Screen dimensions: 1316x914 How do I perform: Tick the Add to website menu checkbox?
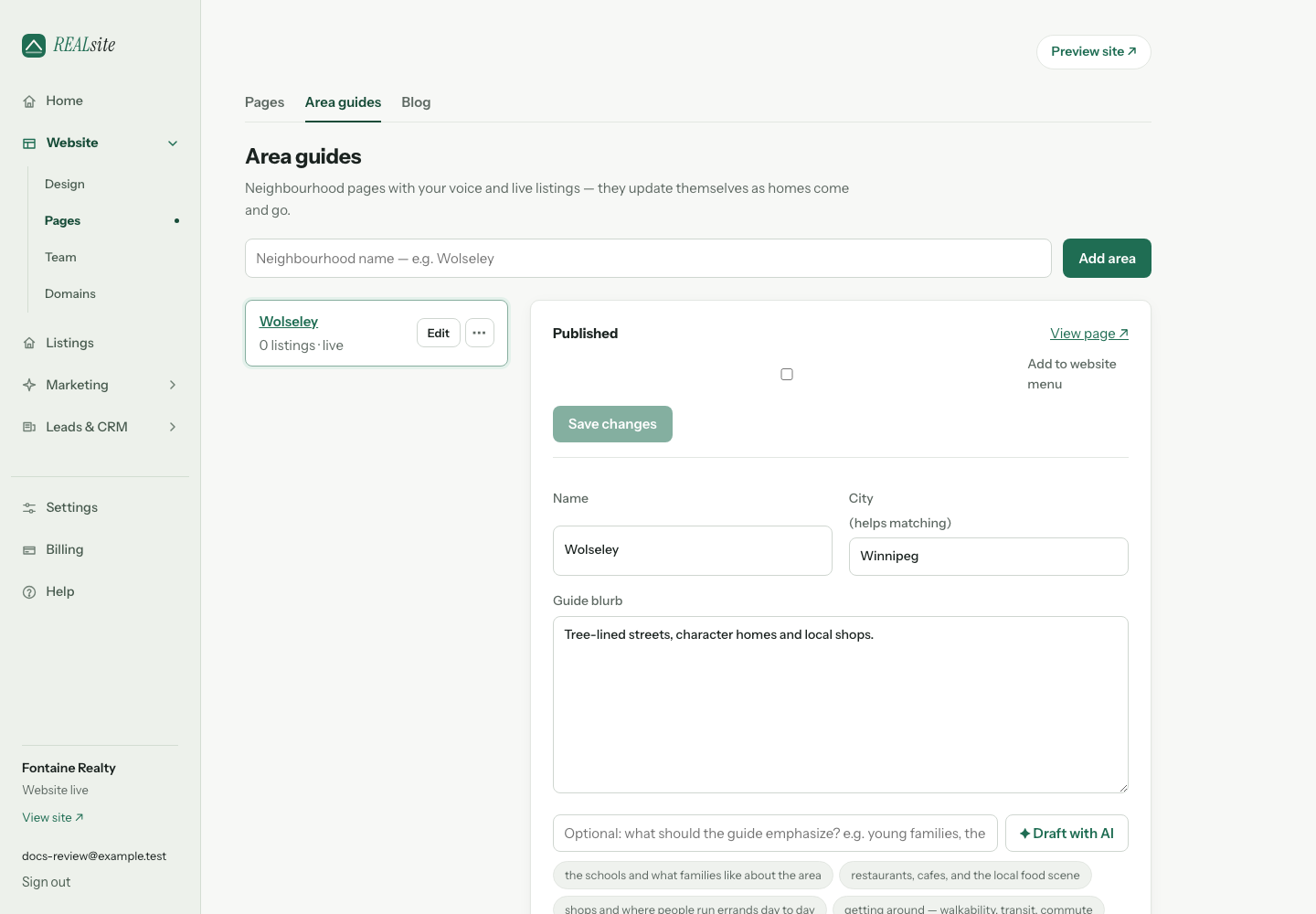point(787,375)
